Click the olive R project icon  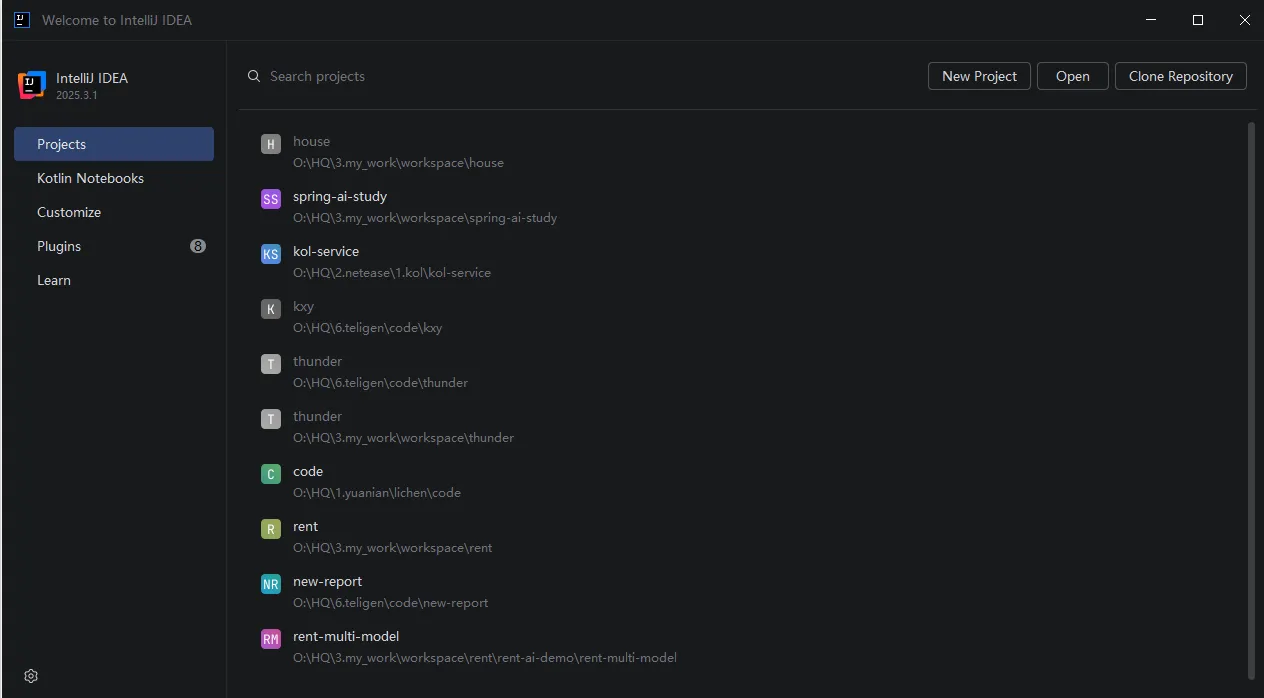tap(271, 529)
